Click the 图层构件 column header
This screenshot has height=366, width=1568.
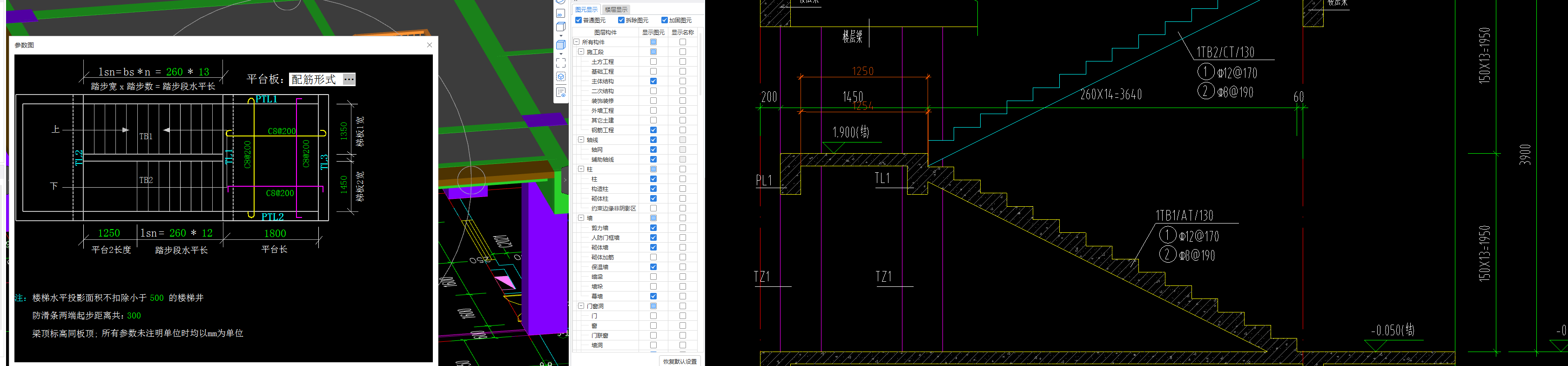tap(605, 32)
